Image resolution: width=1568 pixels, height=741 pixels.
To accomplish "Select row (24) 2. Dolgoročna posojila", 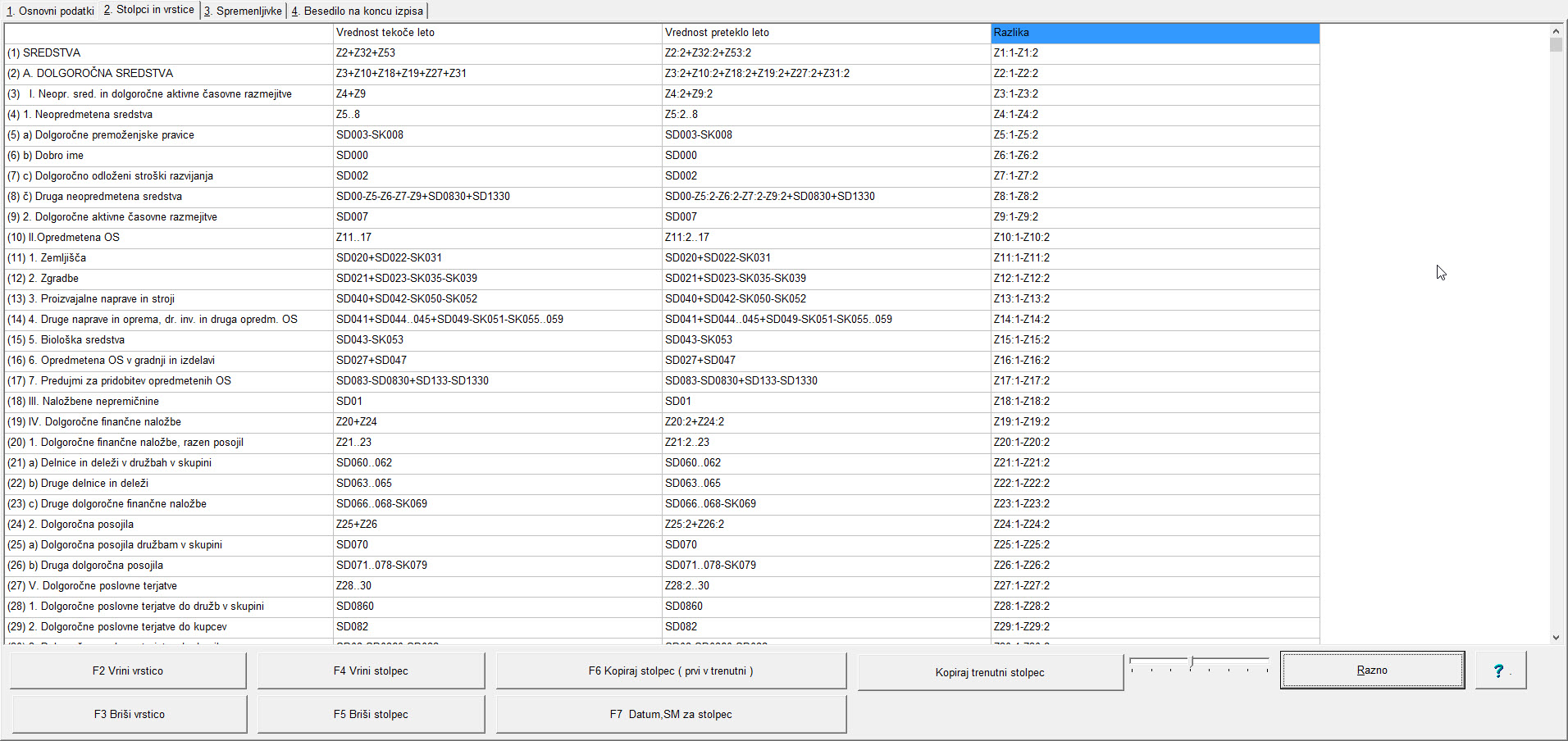I will (169, 525).
